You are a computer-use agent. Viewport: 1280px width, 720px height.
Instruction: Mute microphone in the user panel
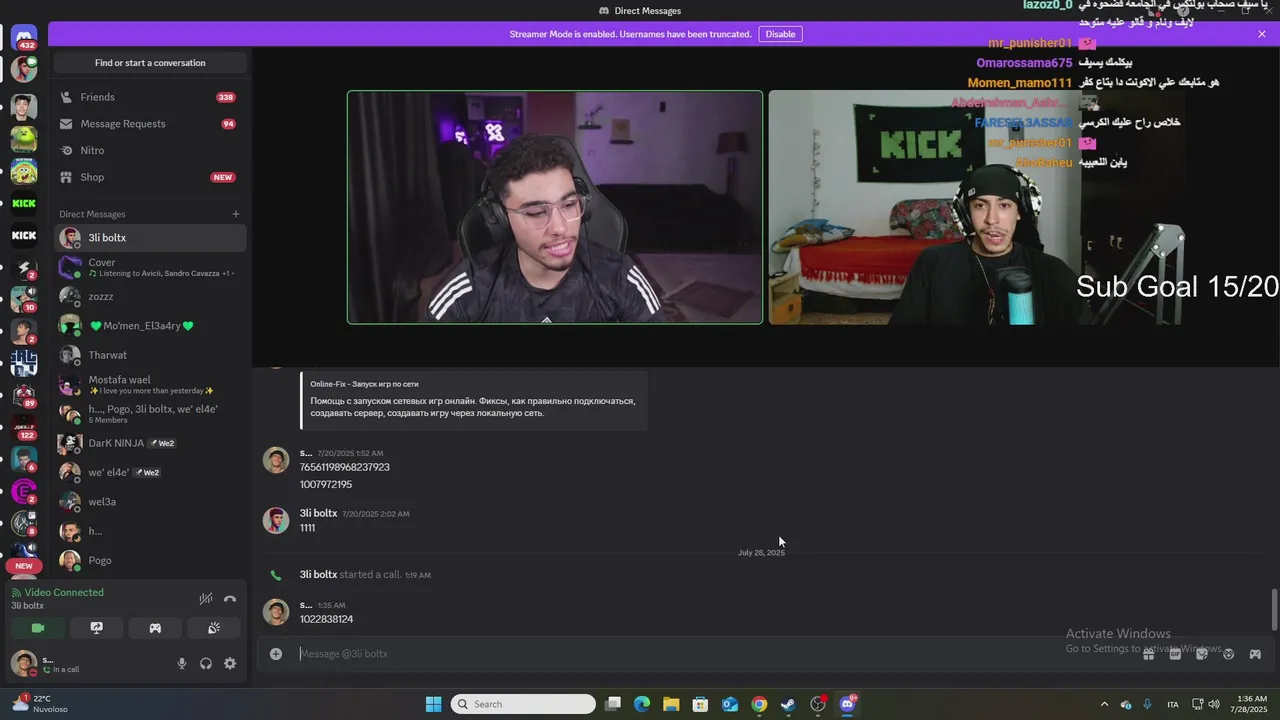182,663
